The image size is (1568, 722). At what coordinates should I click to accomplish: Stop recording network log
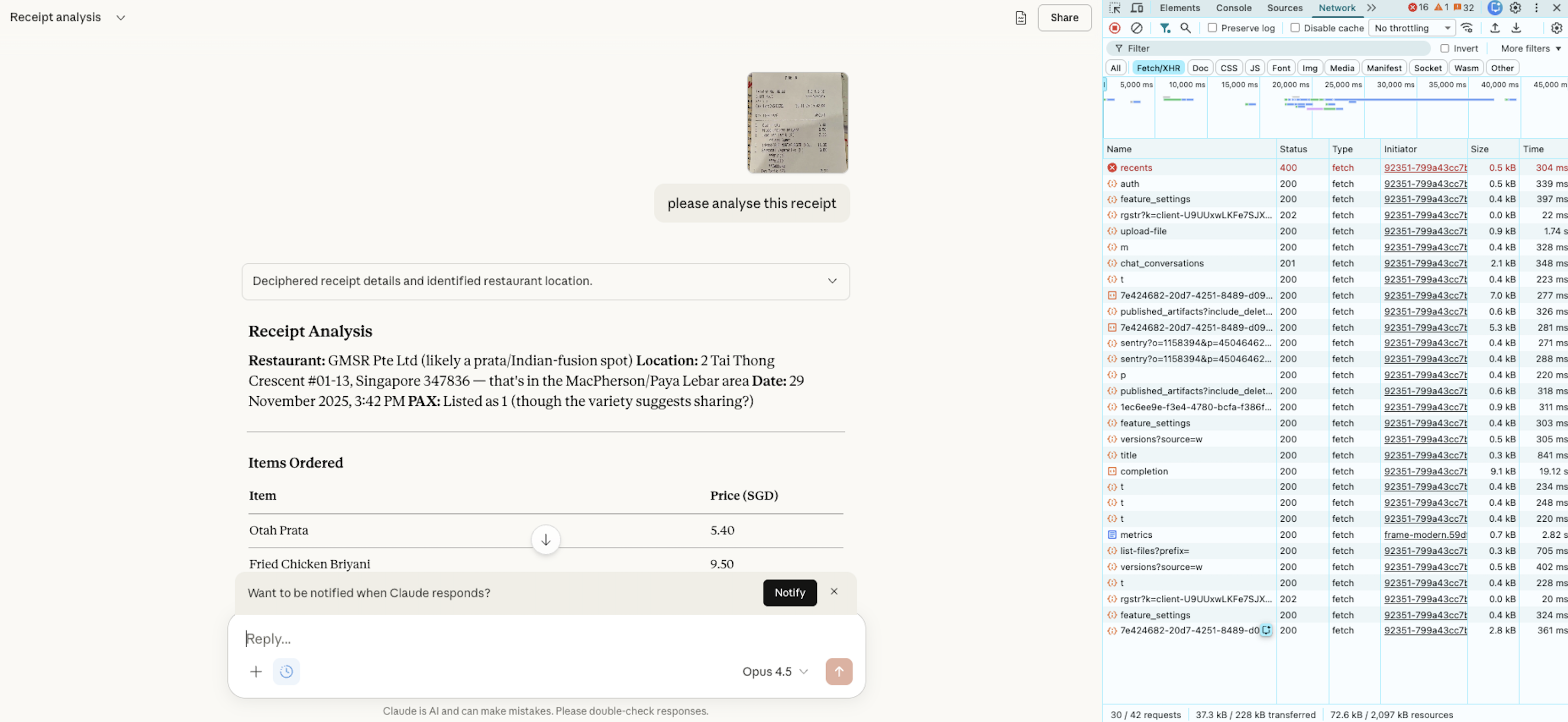coord(1114,28)
